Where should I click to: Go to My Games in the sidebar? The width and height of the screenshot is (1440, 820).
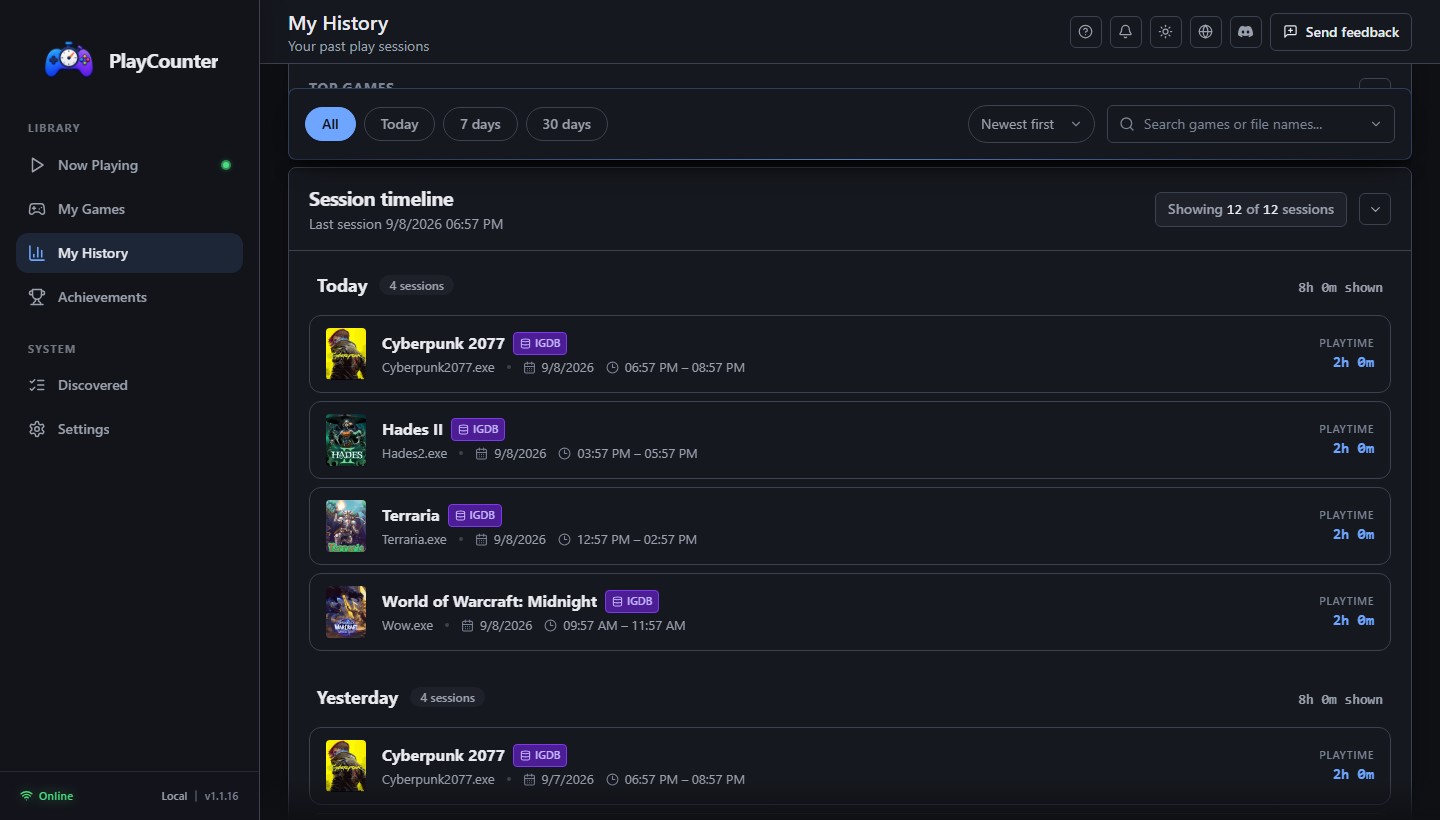pos(129,209)
